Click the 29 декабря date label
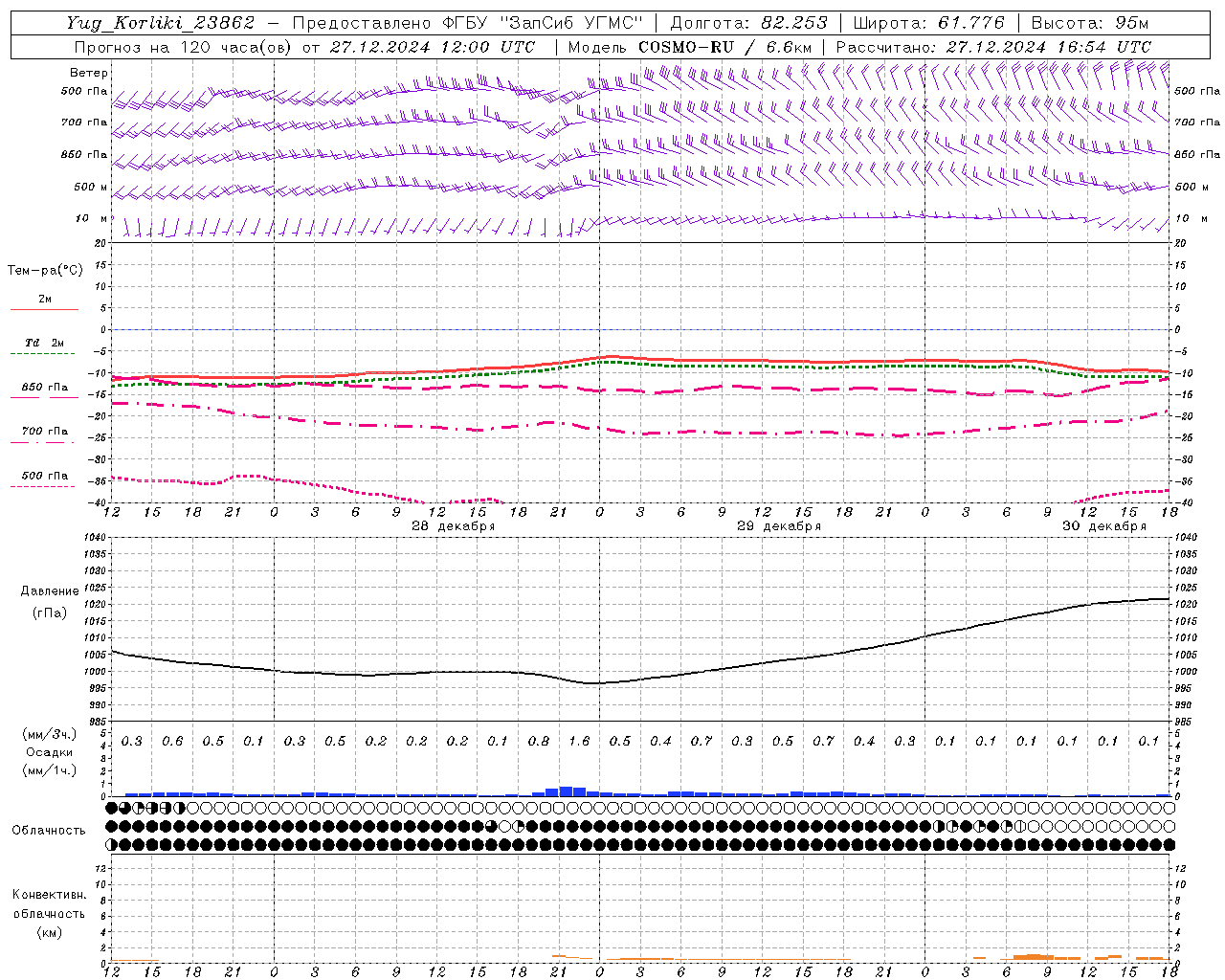This screenshot has width=1225, height=980. pyautogui.click(x=779, y=526)
